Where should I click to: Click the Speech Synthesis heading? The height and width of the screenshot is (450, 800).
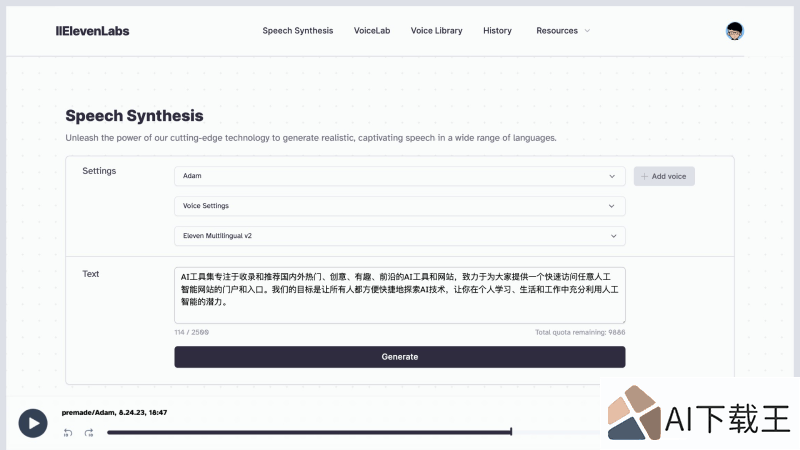[x=134, y=116]
